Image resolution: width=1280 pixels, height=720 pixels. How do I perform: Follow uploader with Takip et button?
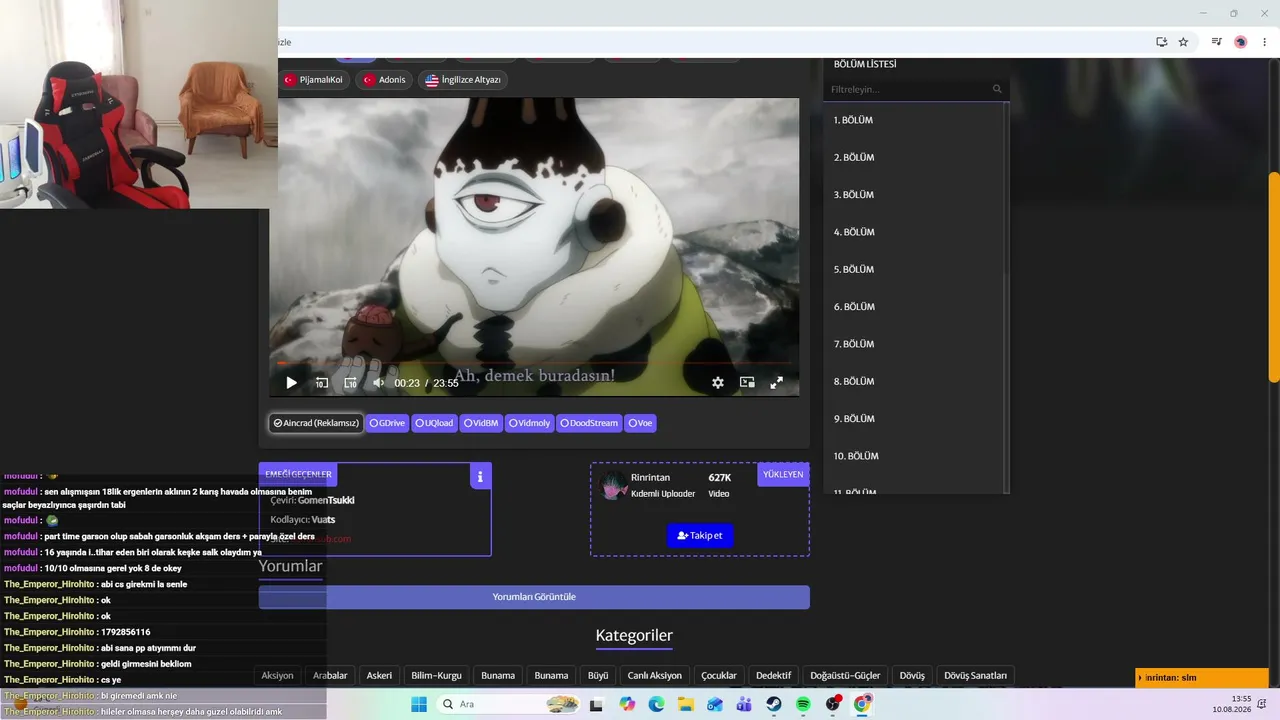point(700,535)
